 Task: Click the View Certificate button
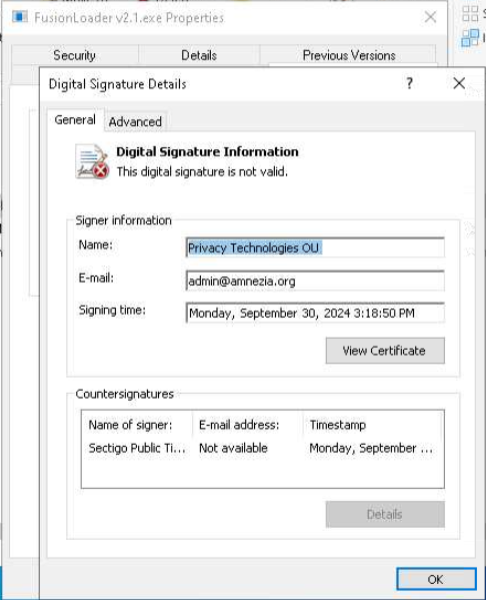coord(385,351)
